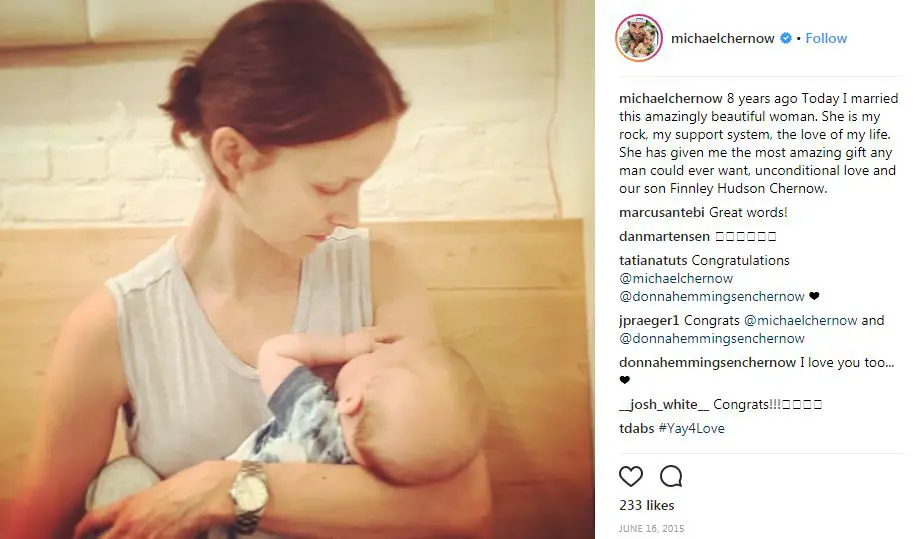The width and height of the screenshot is (921, 539).
Task: Open @michaelchernow mention in tatianatuts comment
Action: click(x=676, y=278)
